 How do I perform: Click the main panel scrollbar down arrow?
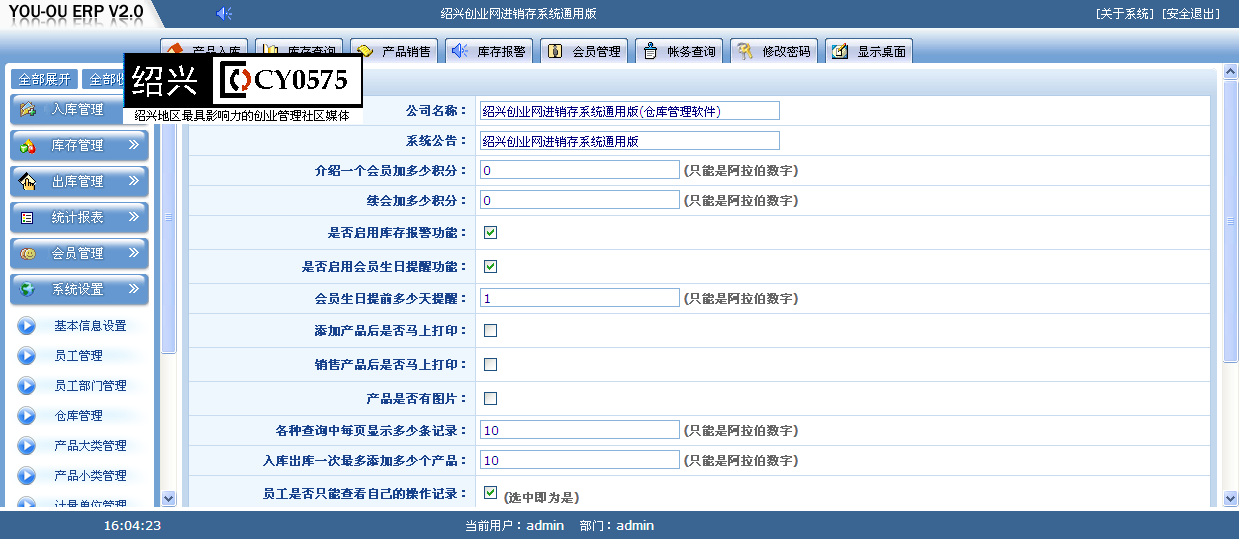[x=1230, y=498]
